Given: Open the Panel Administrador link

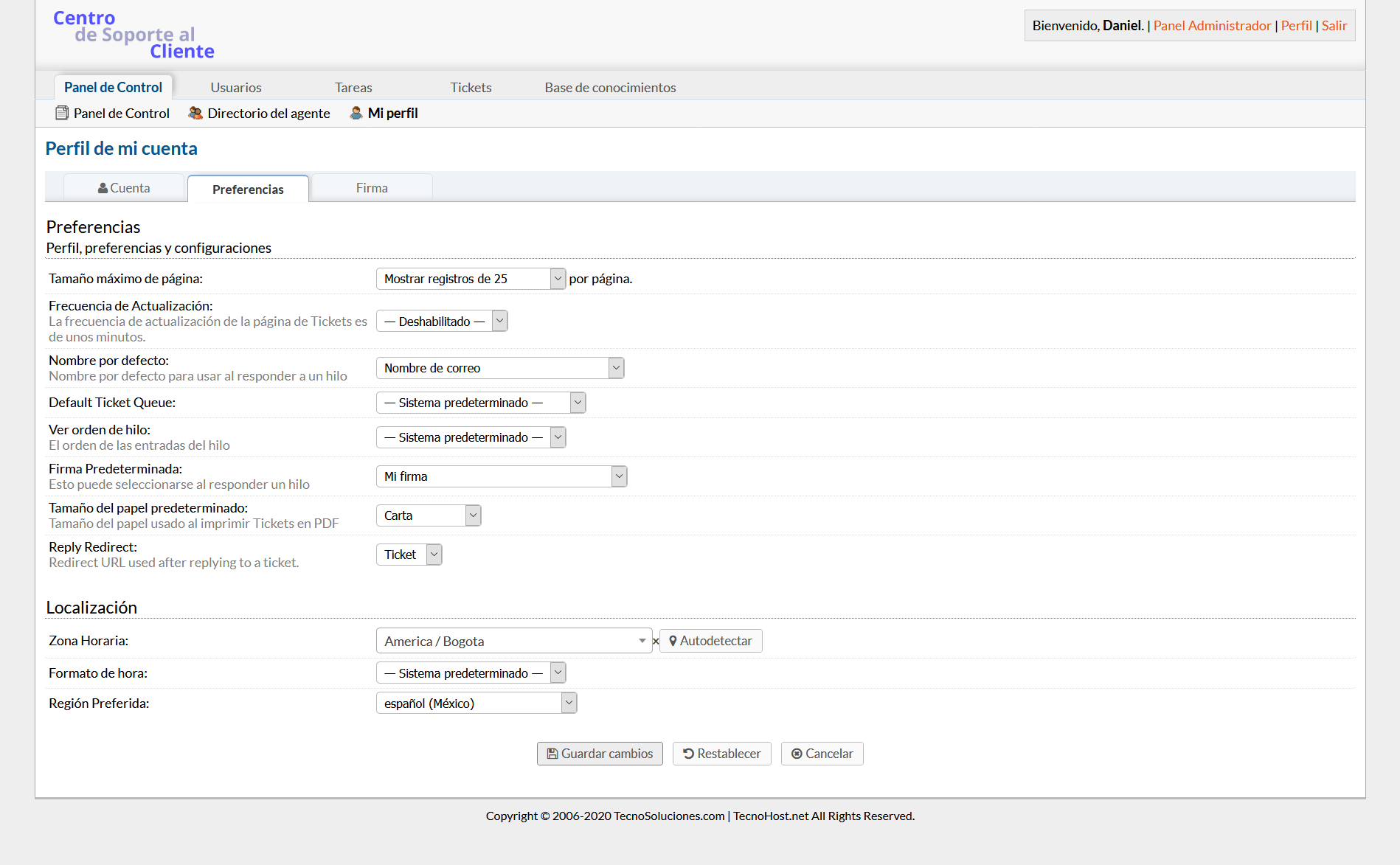Looking at the screenshot, I should point(1212,26).
